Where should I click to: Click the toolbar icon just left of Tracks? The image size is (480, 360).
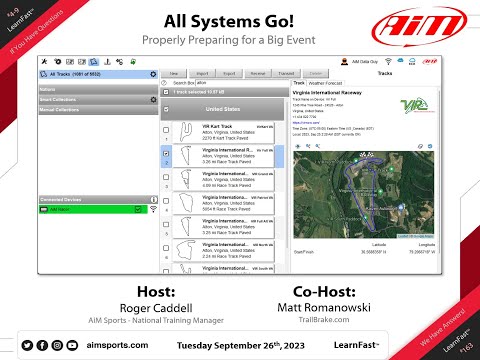82,61
